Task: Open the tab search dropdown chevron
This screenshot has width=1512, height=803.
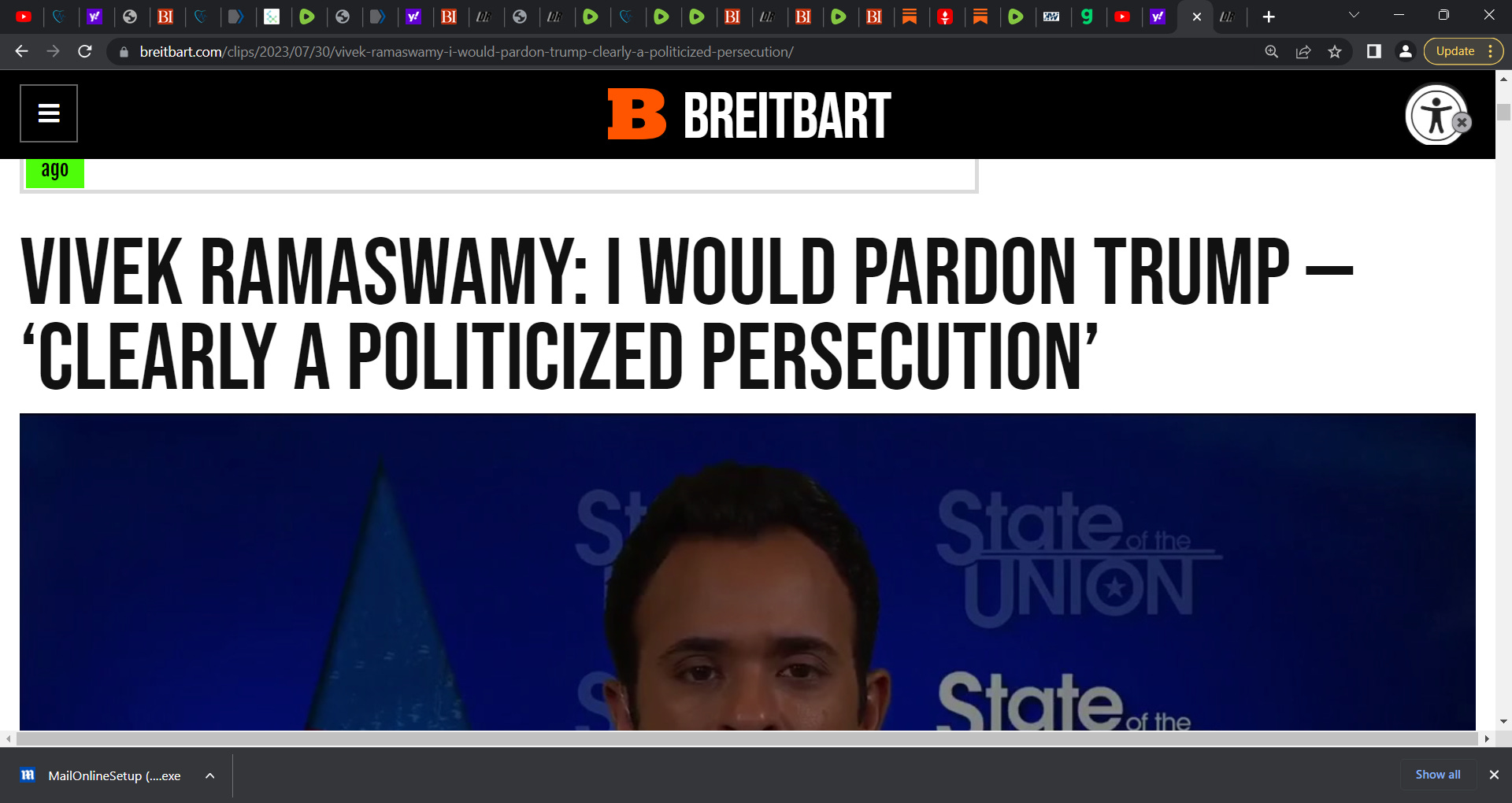Action: coord(1354,16)
